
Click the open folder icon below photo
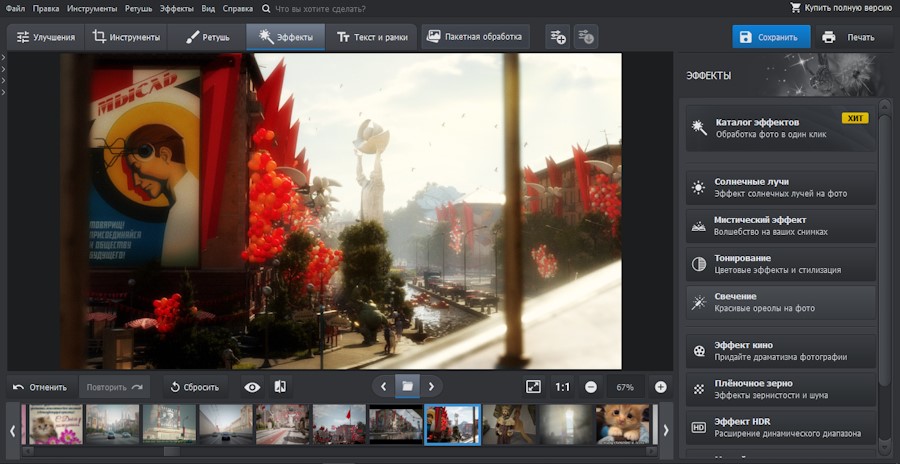point(407,386)
